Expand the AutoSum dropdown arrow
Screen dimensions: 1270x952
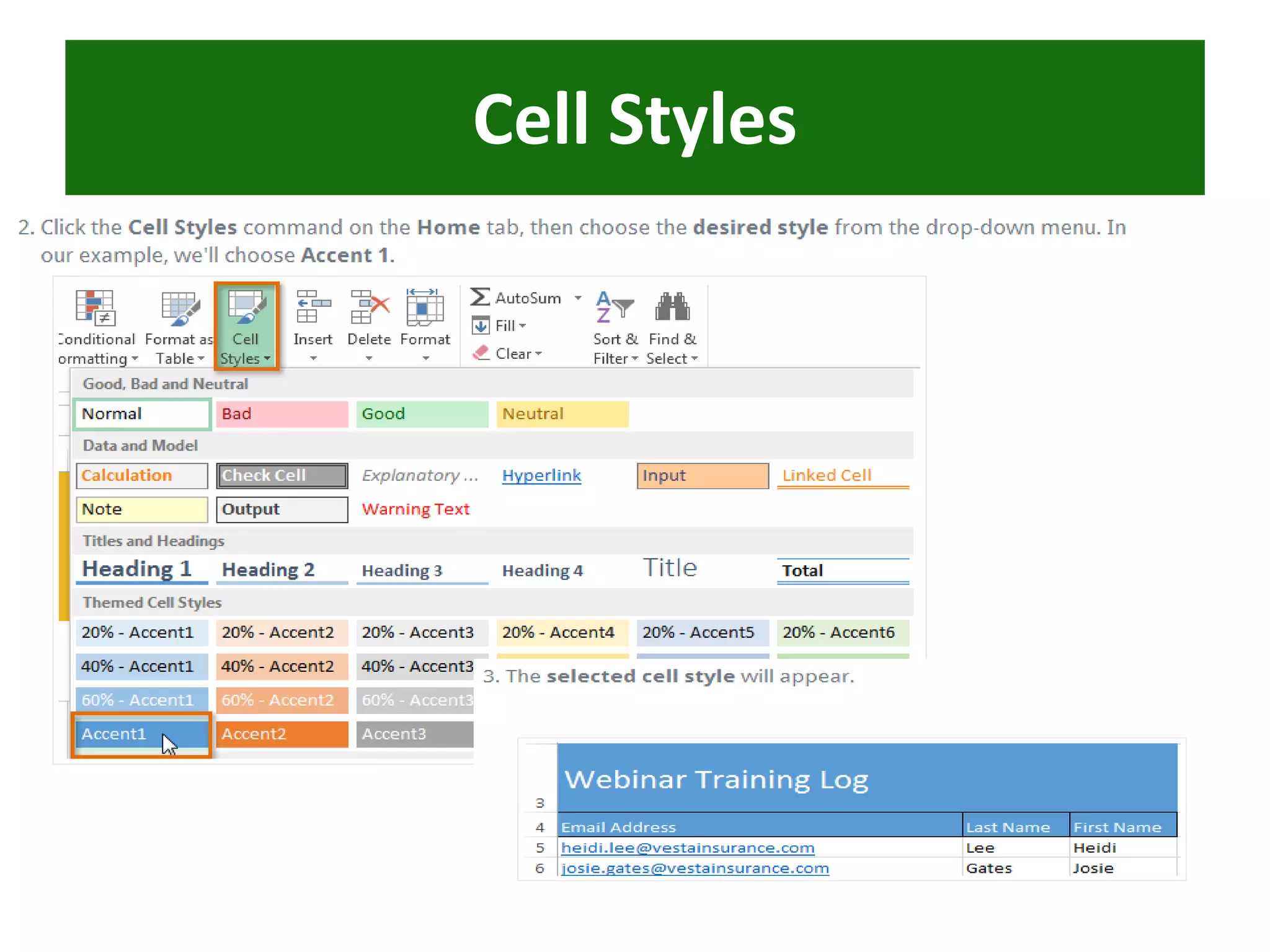pyautogui.click(x=578, y=298)
